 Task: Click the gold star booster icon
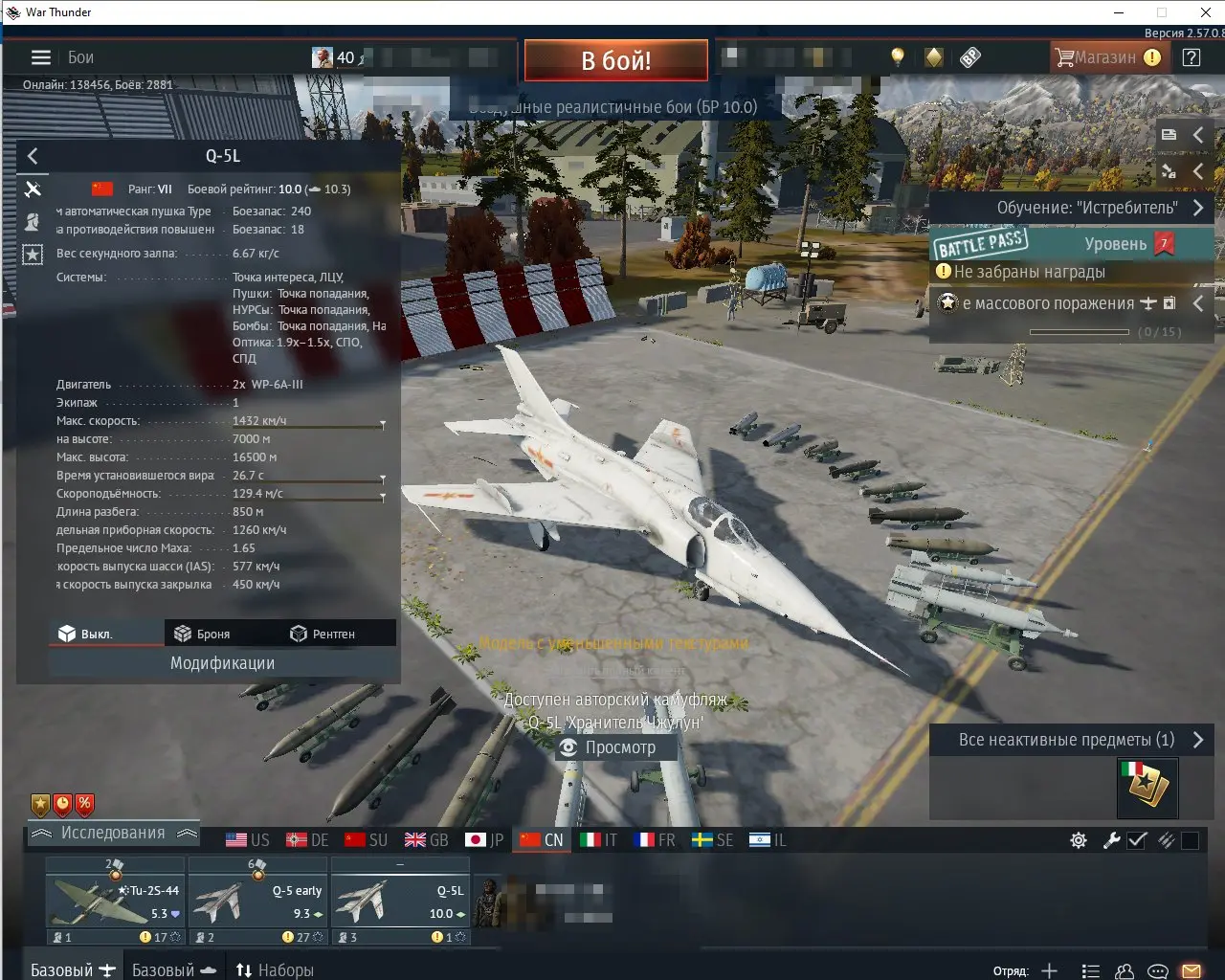(40, 805)
